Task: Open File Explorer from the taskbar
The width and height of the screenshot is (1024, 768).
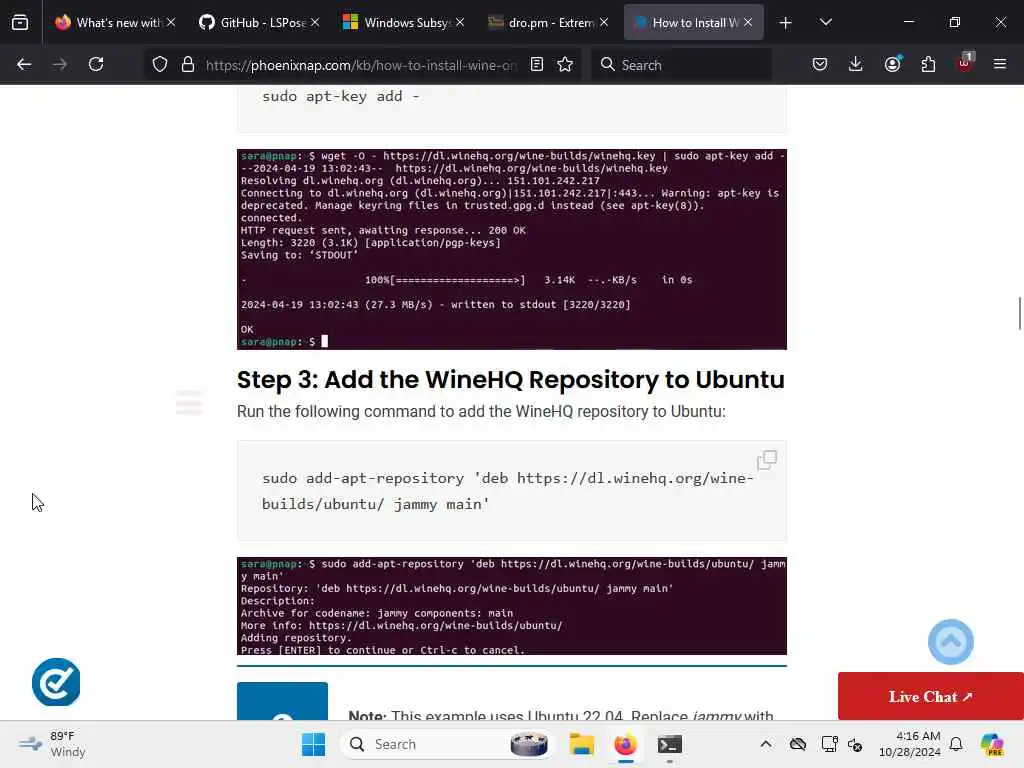Action: 581,744
